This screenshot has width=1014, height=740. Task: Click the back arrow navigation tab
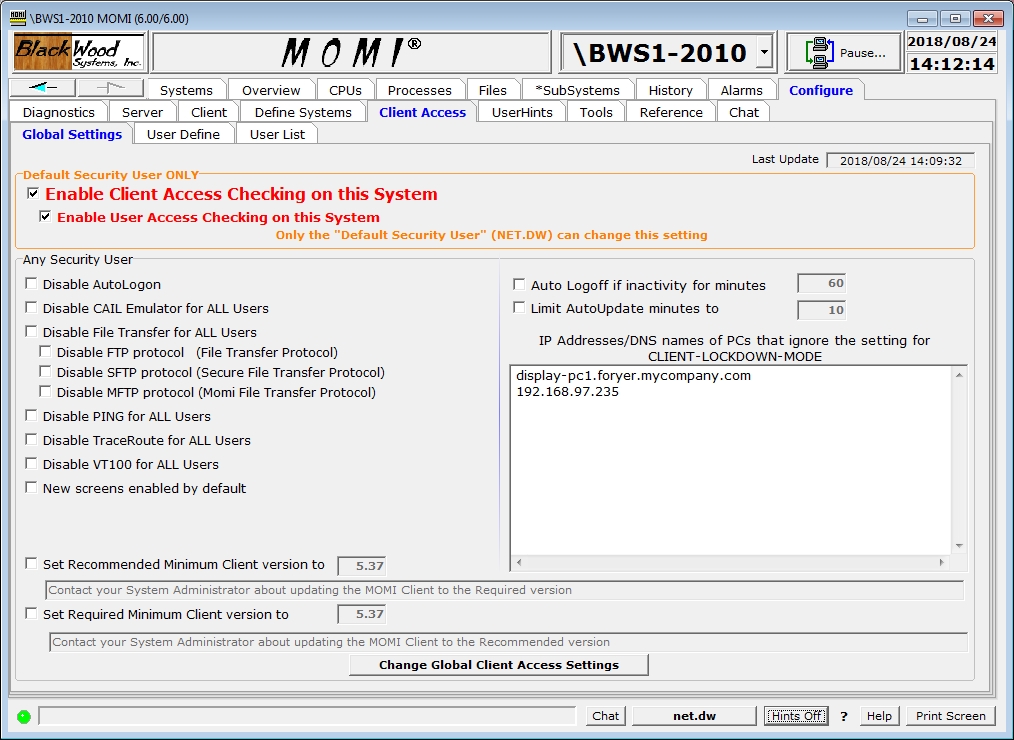[x=43, y=89]
